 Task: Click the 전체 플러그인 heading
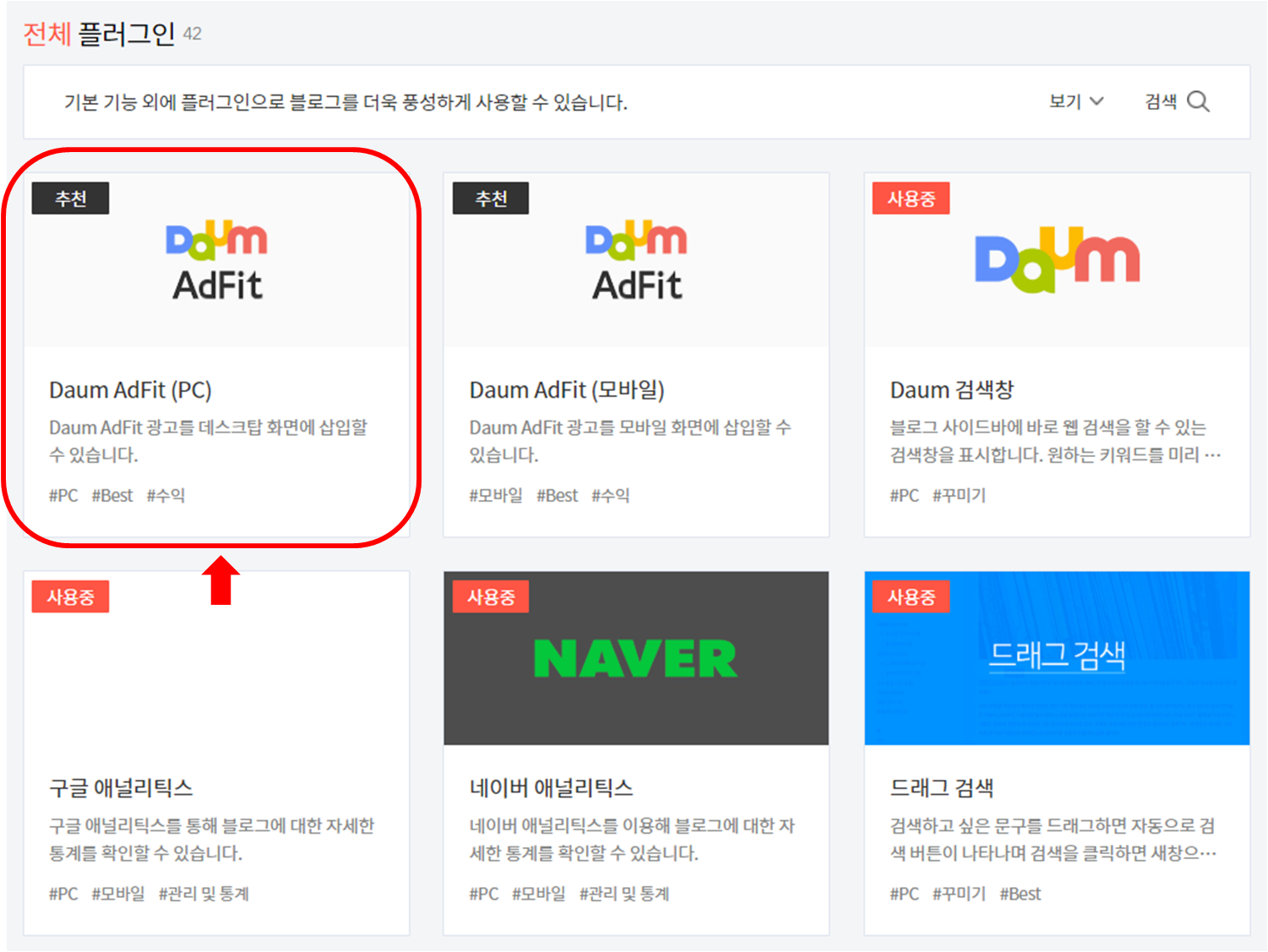point(99,34)
